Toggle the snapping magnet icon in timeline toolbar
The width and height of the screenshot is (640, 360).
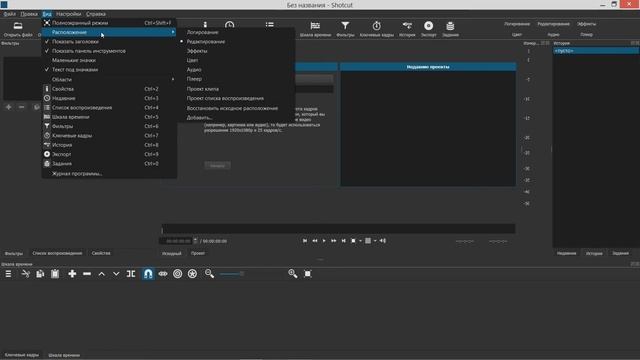pyautogui.click(x=148, y=274)
